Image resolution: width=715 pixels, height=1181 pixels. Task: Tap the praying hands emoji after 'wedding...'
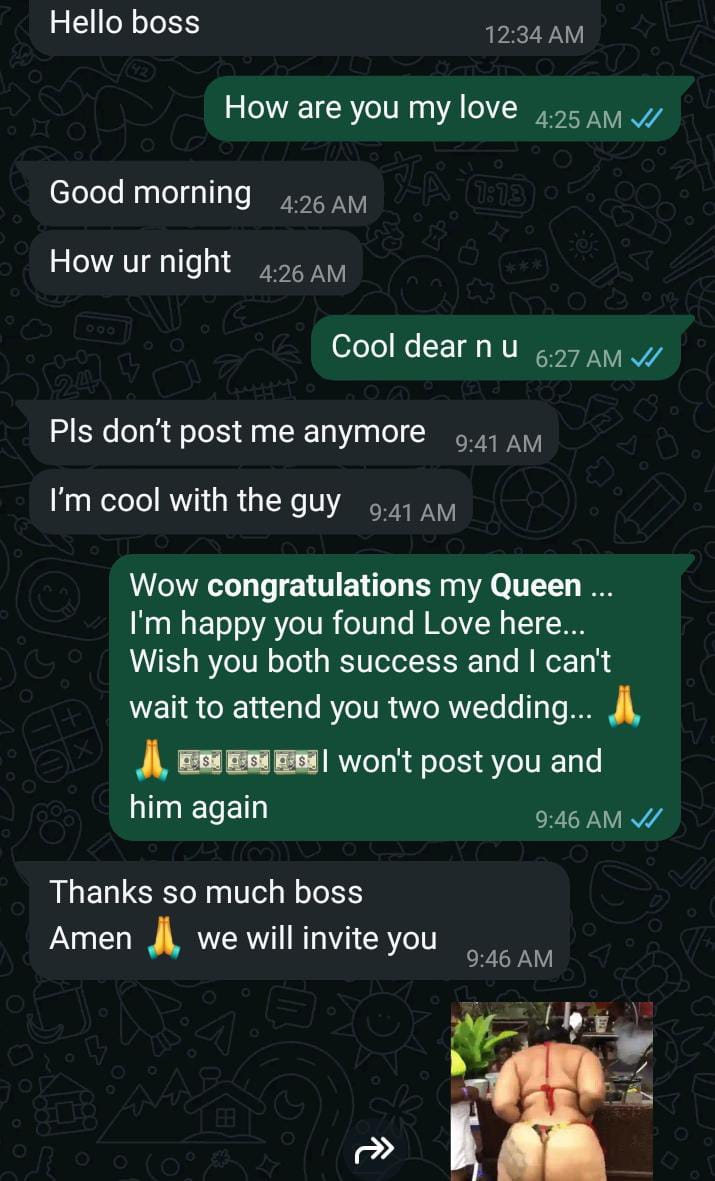624,707
